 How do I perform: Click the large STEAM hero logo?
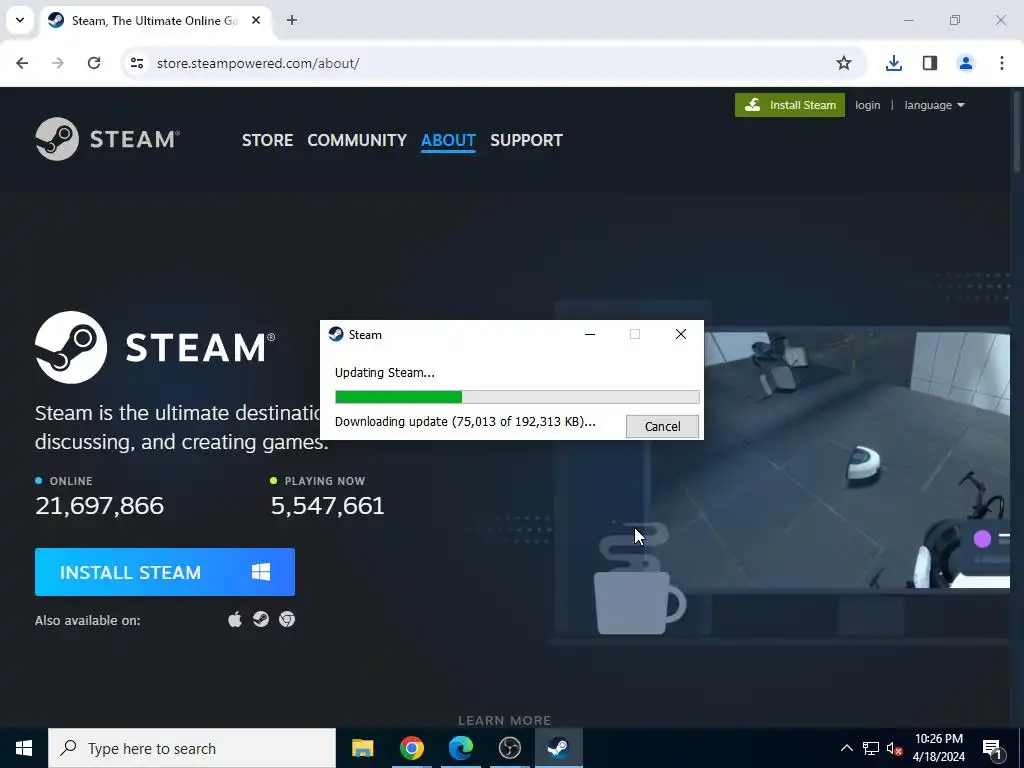(x=155, y=347)
